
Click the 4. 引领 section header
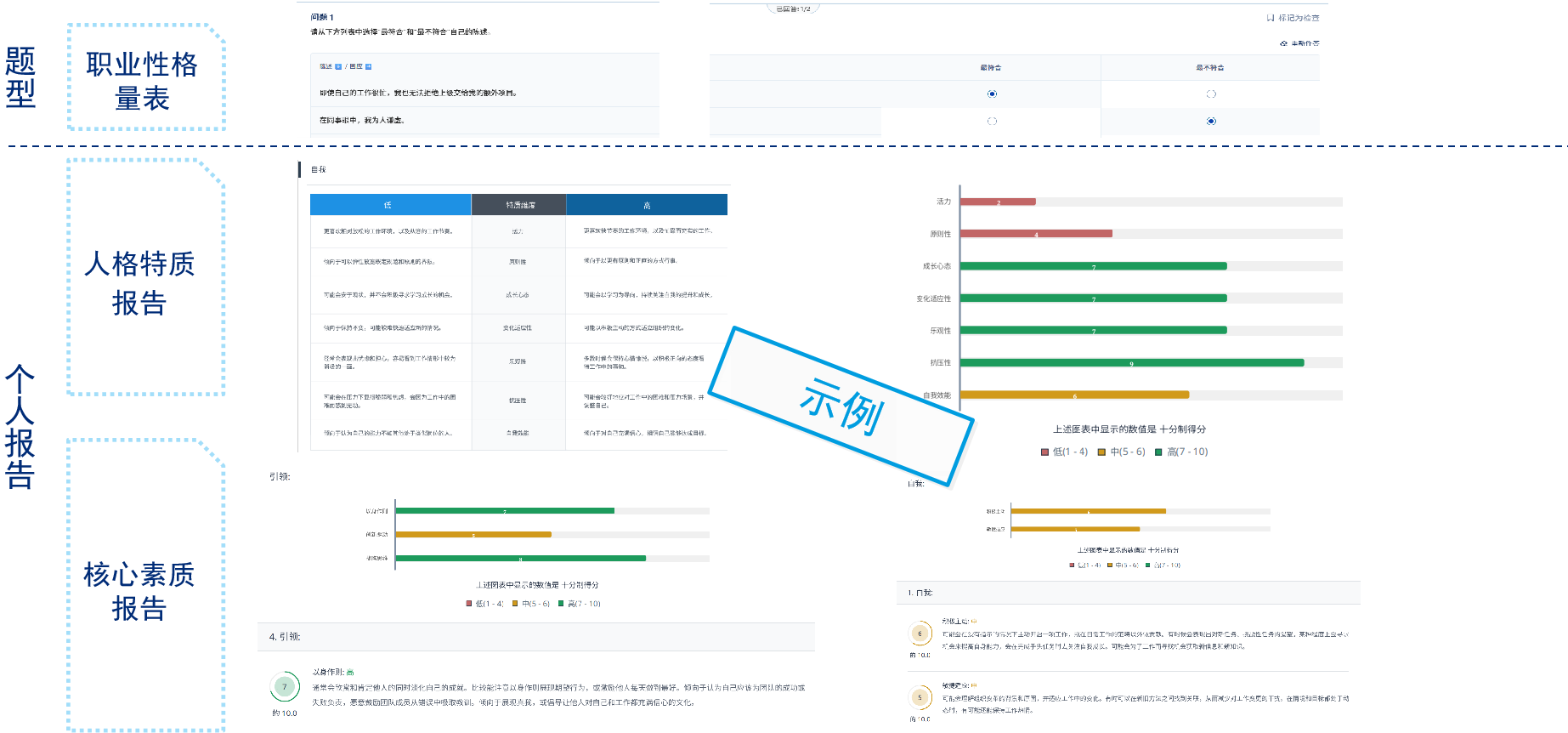pos(286,637)
